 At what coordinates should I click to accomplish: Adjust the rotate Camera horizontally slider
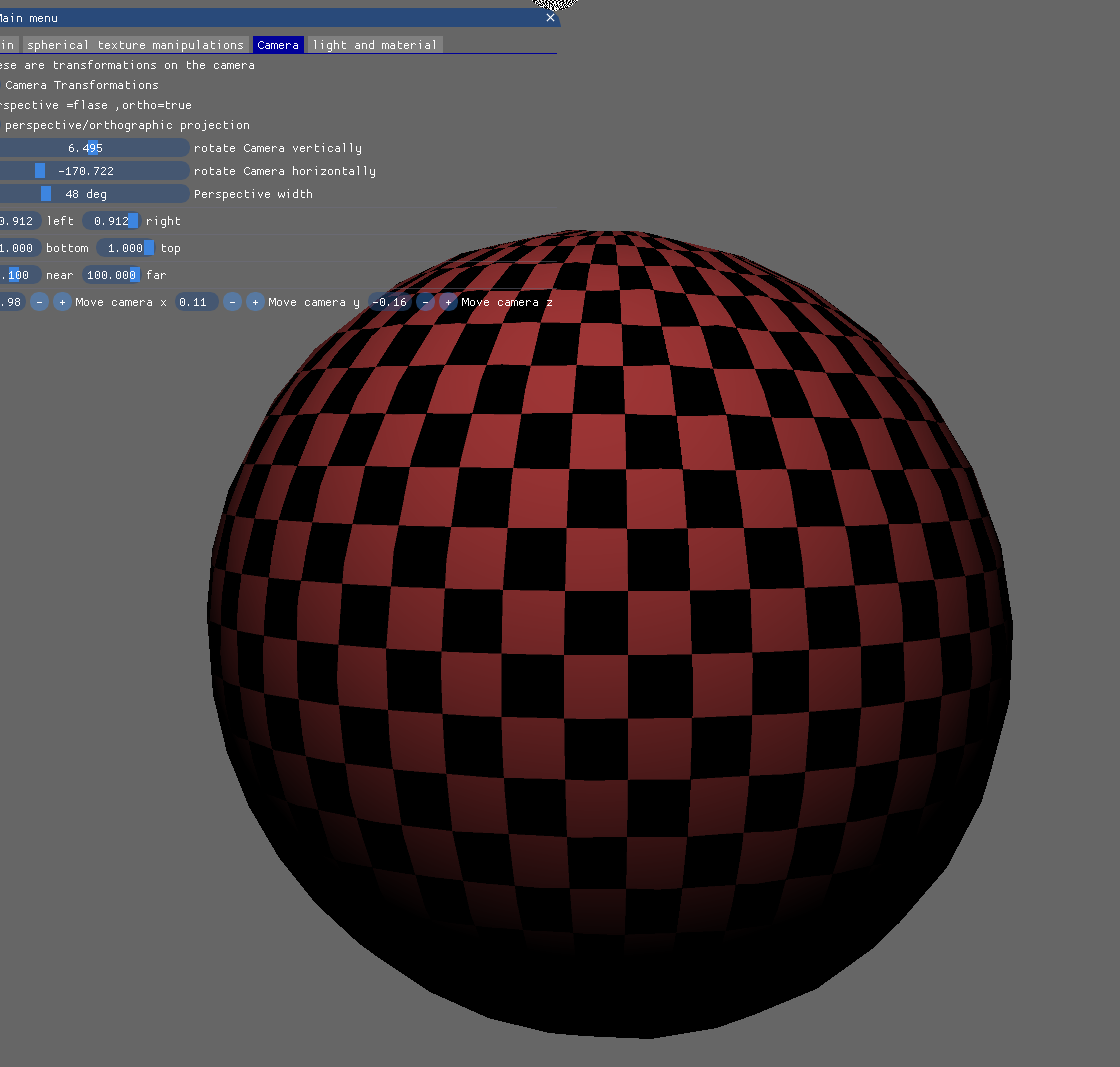tap(95, 170)
